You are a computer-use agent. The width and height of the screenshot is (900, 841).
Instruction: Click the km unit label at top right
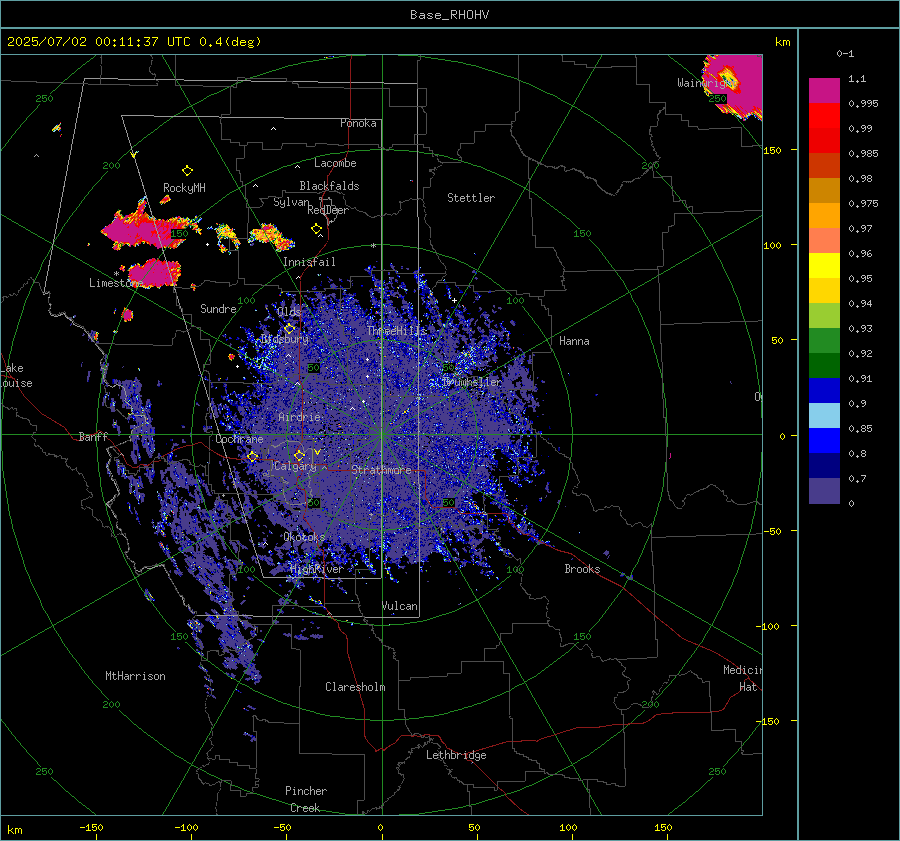click(x=782, y=42)
